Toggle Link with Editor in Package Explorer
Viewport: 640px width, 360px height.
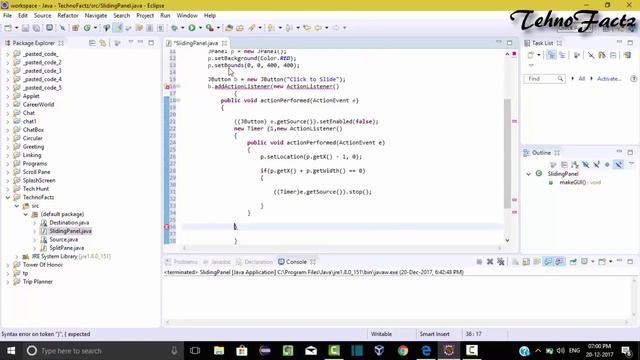pyautogui.click(x=103, y=43)
